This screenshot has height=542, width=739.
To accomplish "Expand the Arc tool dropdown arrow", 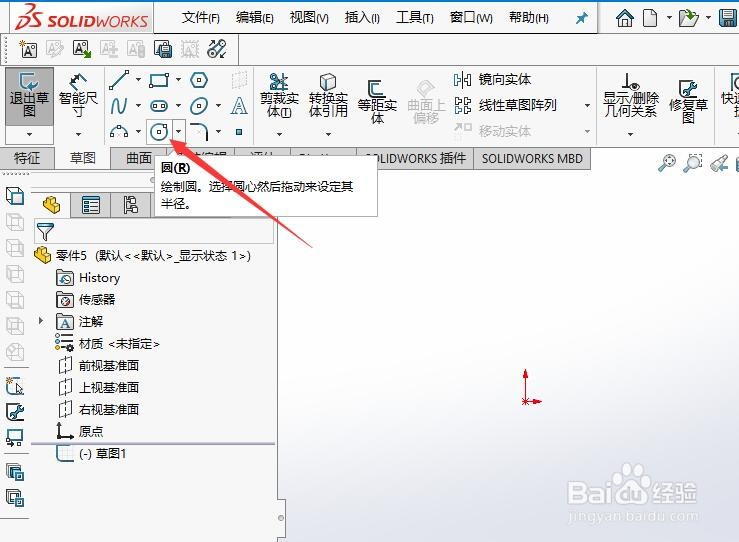I will [138, 131].
